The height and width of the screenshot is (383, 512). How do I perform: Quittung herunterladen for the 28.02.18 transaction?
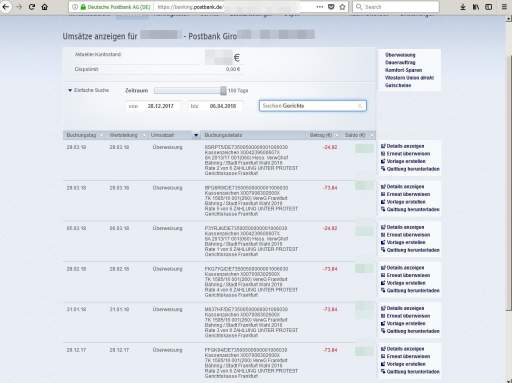(410, 291)
